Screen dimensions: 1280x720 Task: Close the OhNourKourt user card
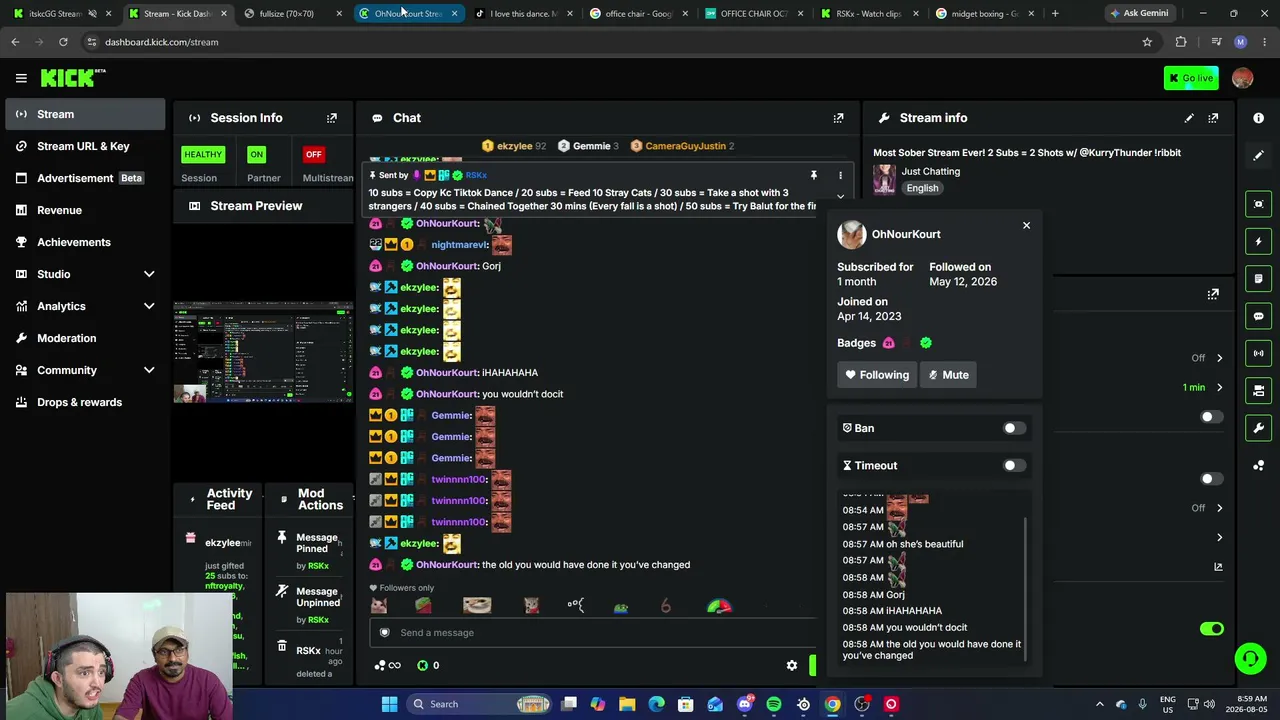1026,225
